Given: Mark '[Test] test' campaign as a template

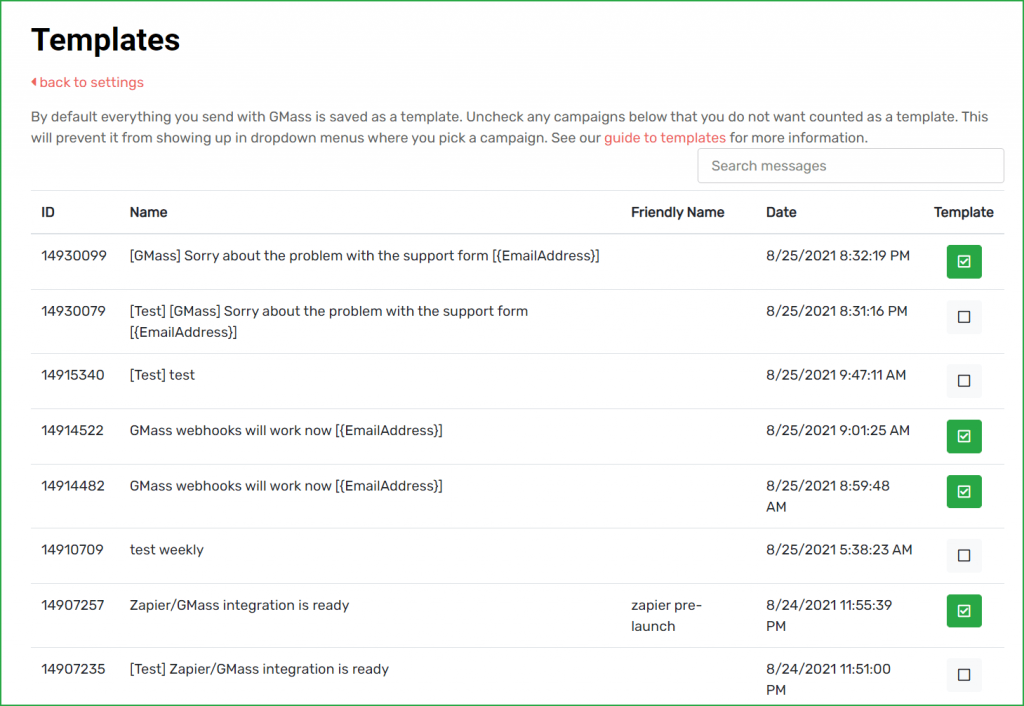Looking at the screenshot, I should (x=963, y=381).
